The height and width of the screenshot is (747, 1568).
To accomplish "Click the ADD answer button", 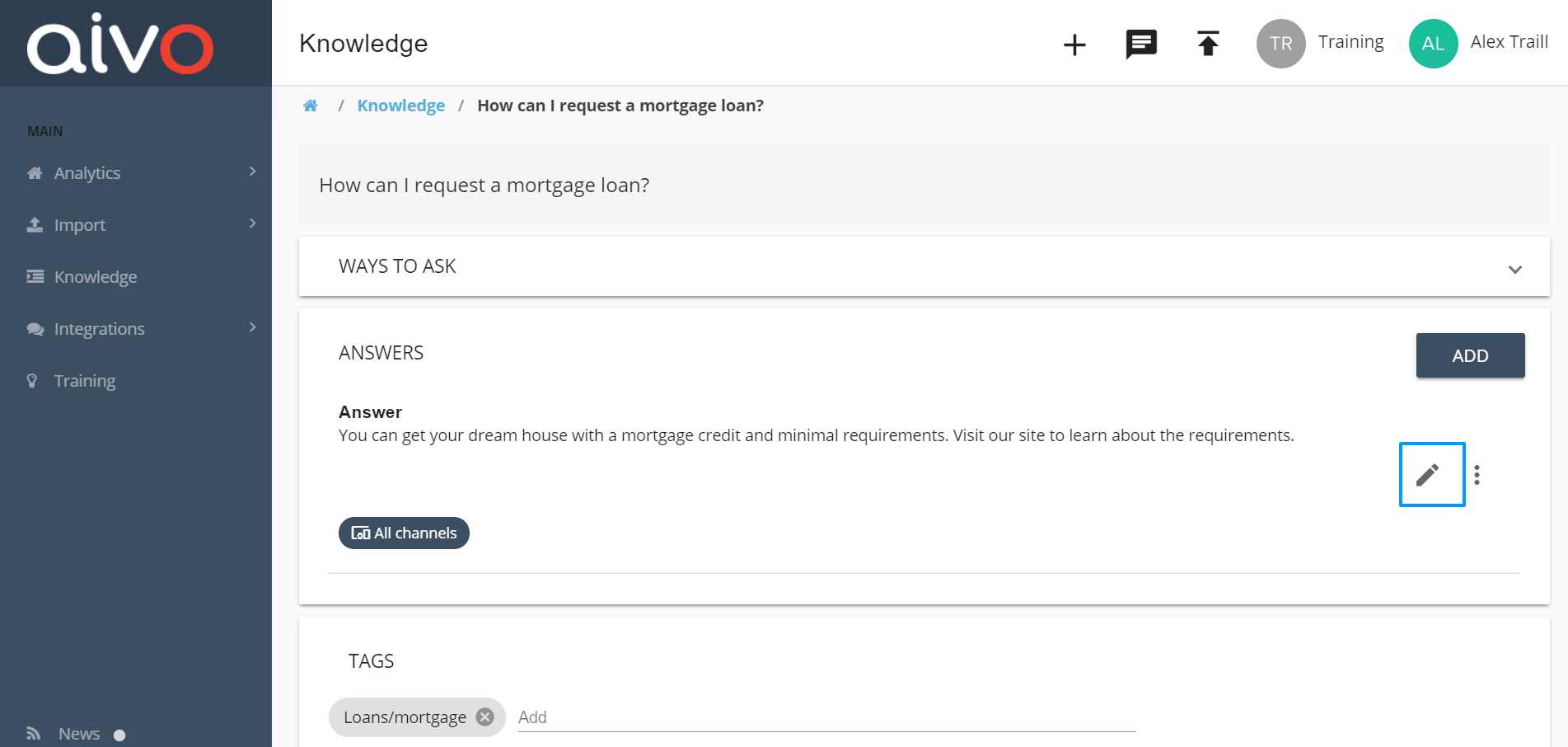I will tap(1470, 355).
